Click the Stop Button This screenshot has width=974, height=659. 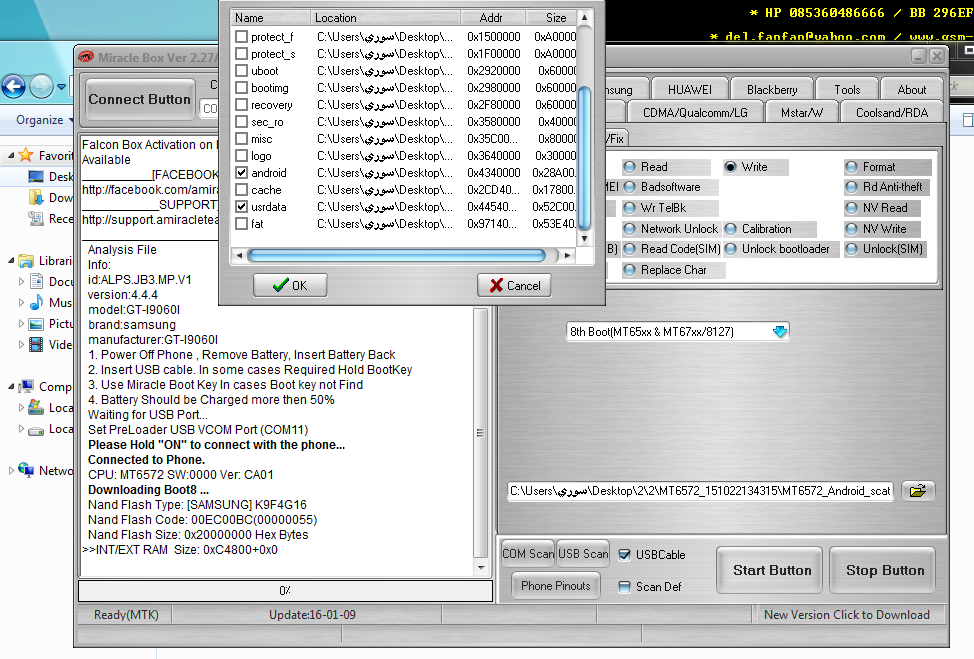point(885,570)
